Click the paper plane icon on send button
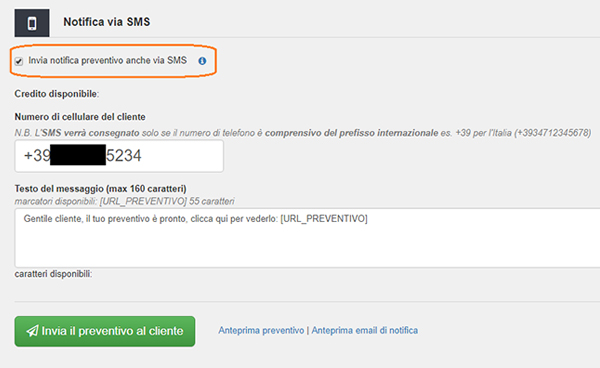 pyautogui.click(x=32, y=331)
